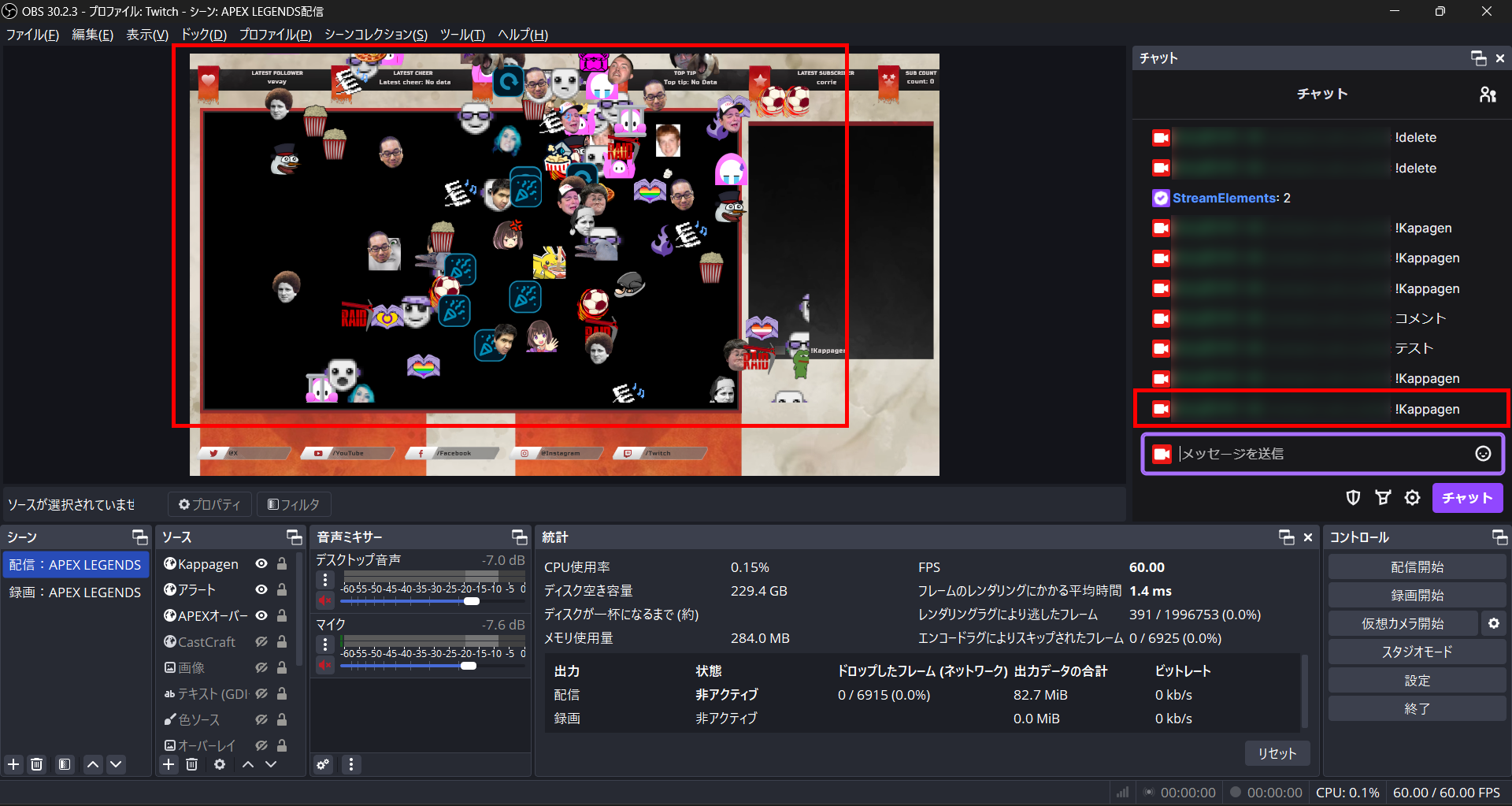
Task: Reset statistics with リセット button
Action: pos(1277,753)
